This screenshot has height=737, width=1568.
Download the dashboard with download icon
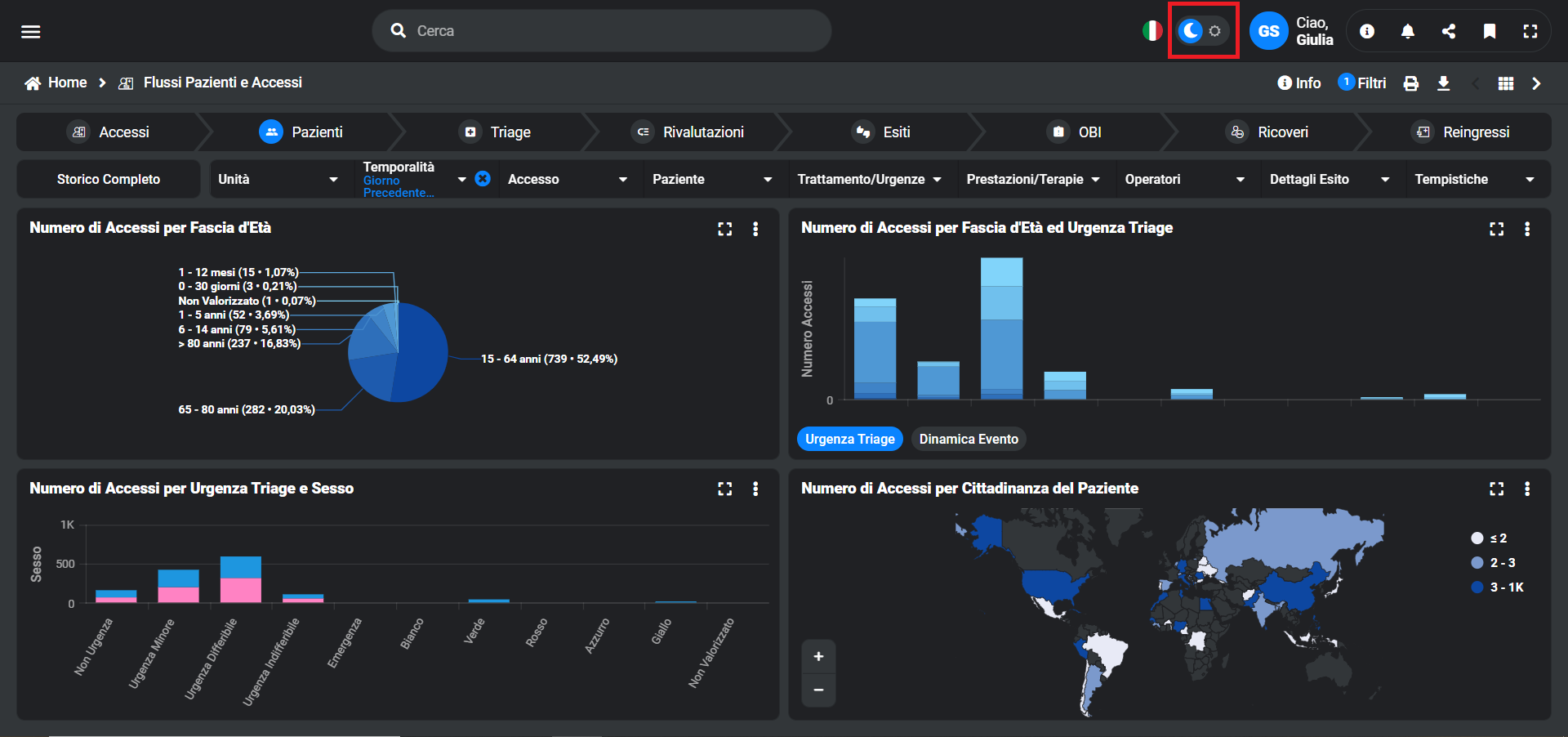click(x=1443, y=83)
